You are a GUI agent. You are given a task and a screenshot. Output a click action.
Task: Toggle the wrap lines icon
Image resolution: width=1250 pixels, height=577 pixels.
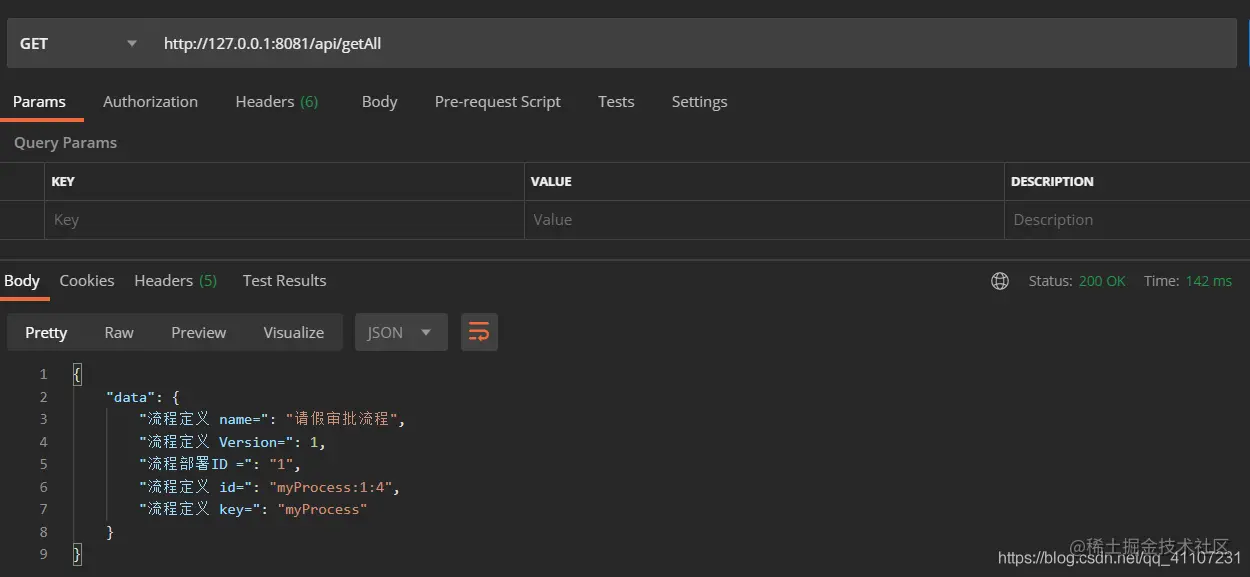coord(479,332)
